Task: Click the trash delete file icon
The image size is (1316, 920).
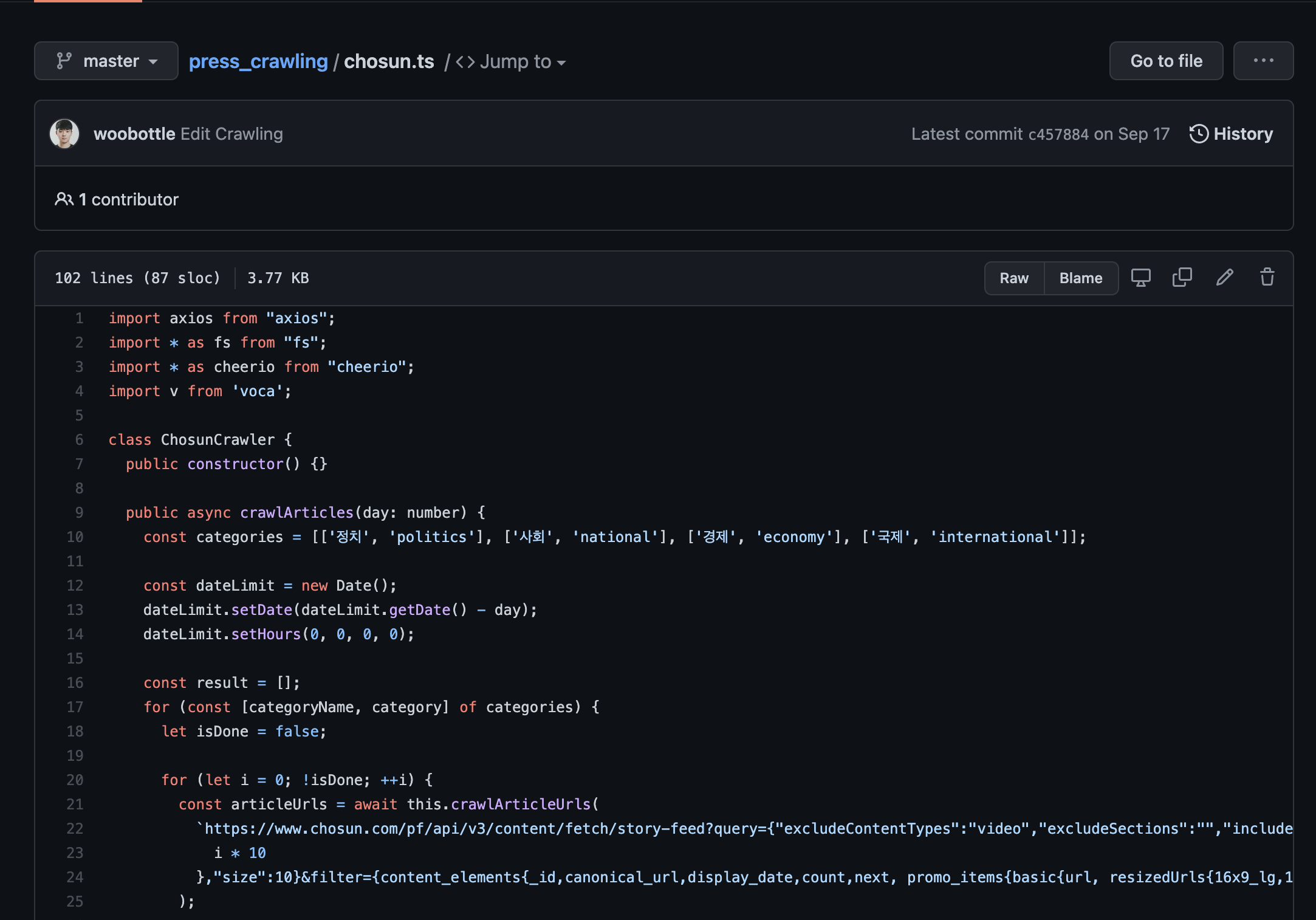Action: pos(1267,278)
